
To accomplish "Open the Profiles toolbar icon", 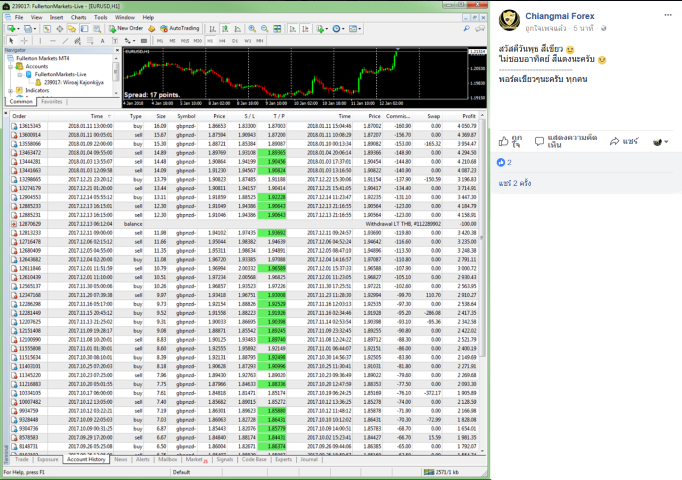I will [29, 29].
